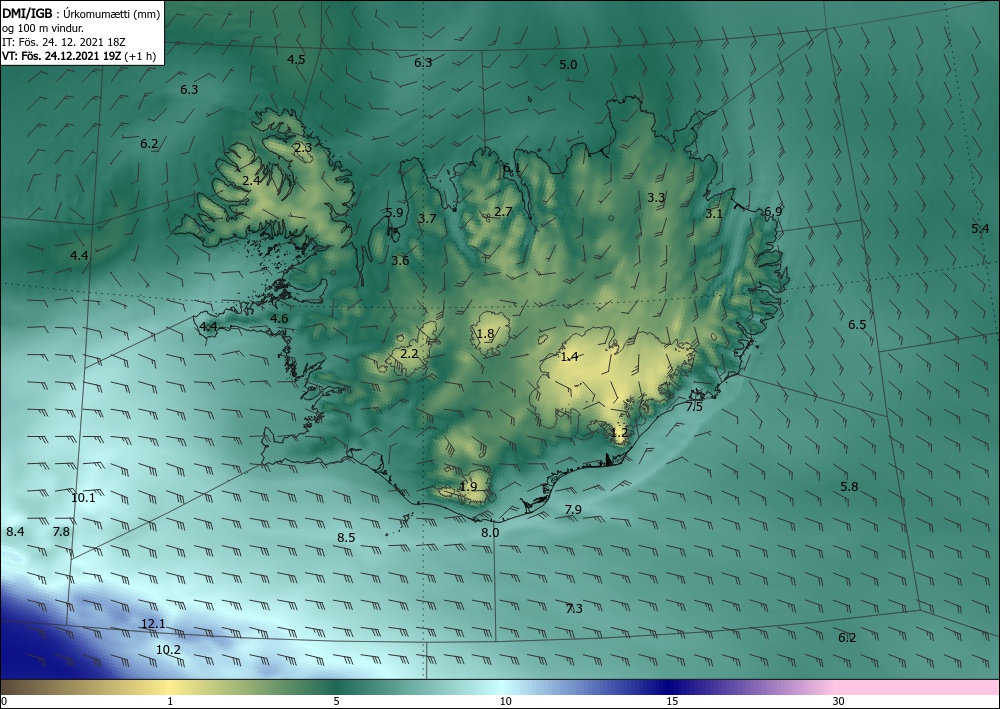Select the 8.5 value south of Iceland
The width and height of the screenshot is (1000, 709).
[346, 537]
